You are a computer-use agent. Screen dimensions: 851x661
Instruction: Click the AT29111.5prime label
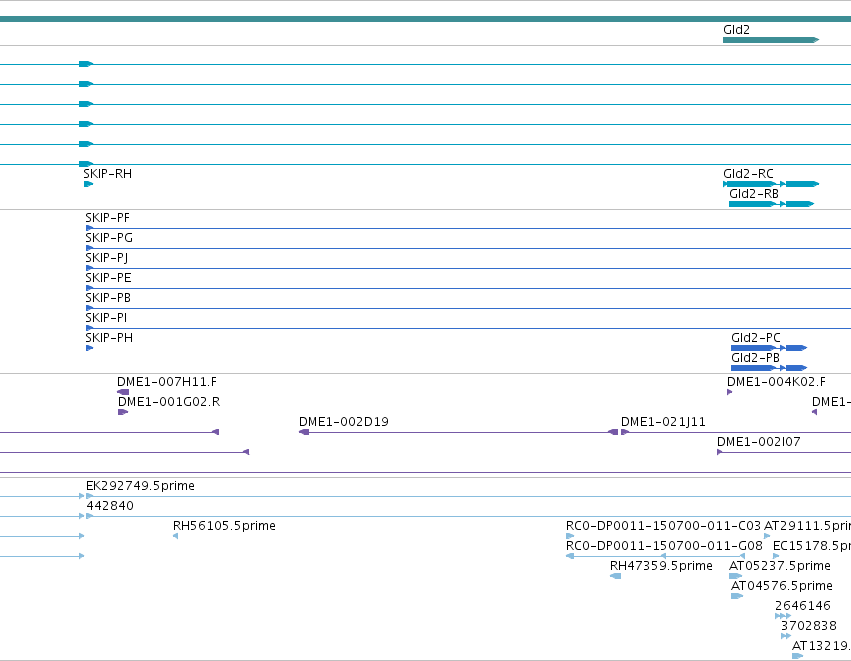(807, 526)
